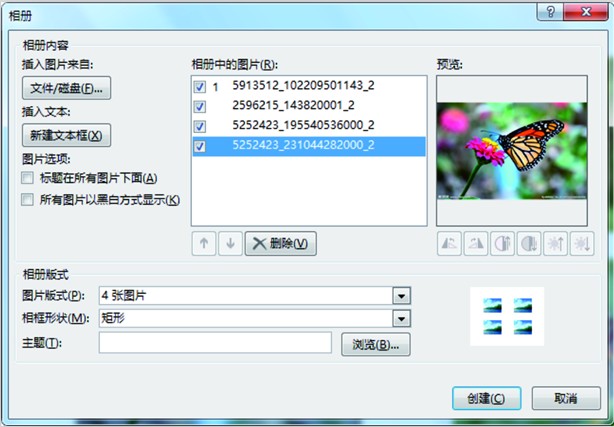Click the 创建 button
Screen dimensions: 614x427
point(486,399)
